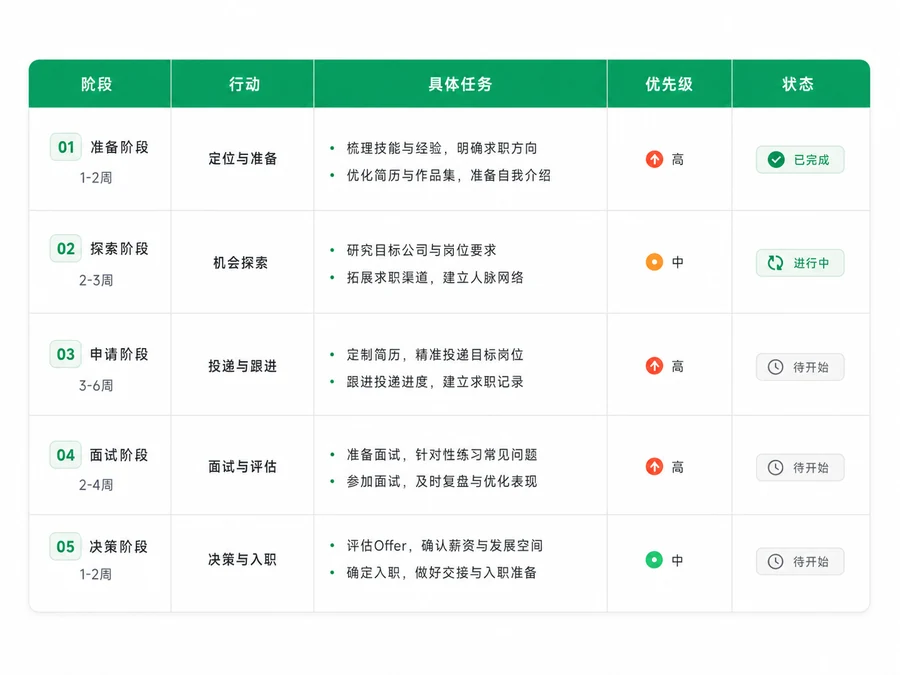Click the 状态 column header
Screen dimensions: 900x675
coord(801,84)
